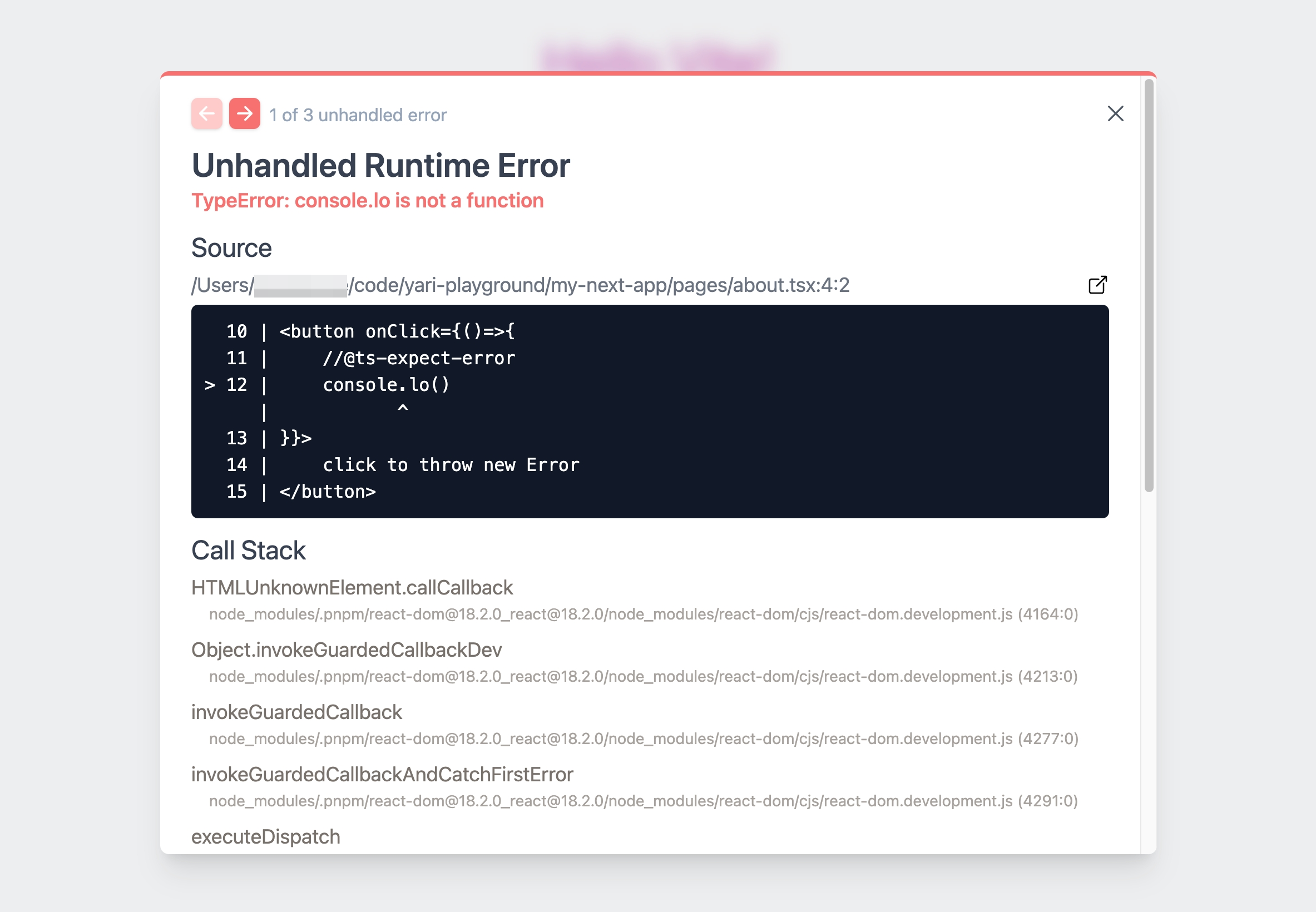Image resolution: width=1316 pixels, height=912 pixels.
Task: Click highlighted line 12 console.lo() code
Action: [x=385, y=385]
